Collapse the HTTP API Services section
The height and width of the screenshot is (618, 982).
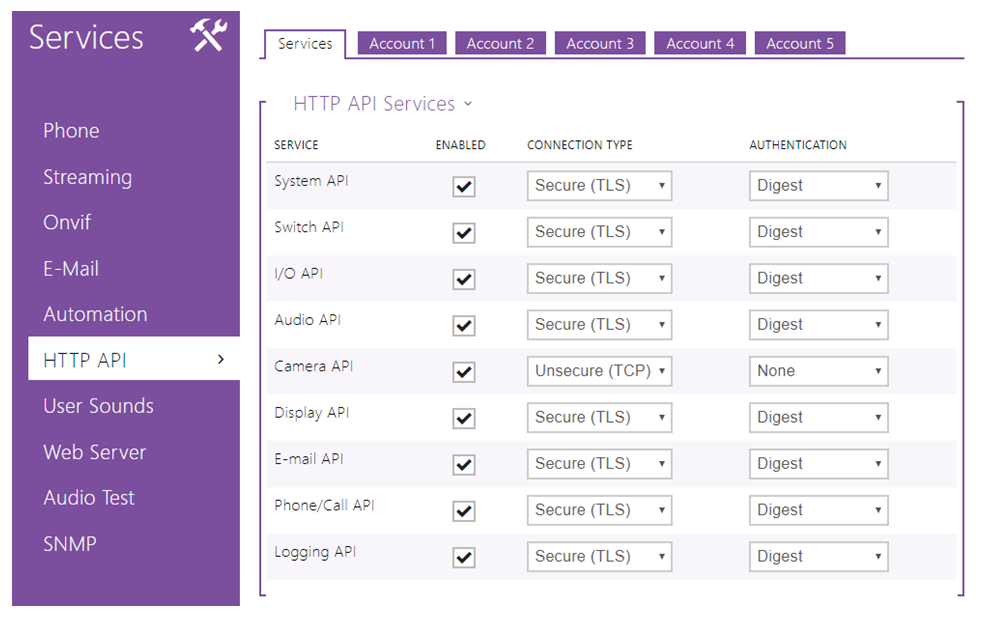click(382, 104)
